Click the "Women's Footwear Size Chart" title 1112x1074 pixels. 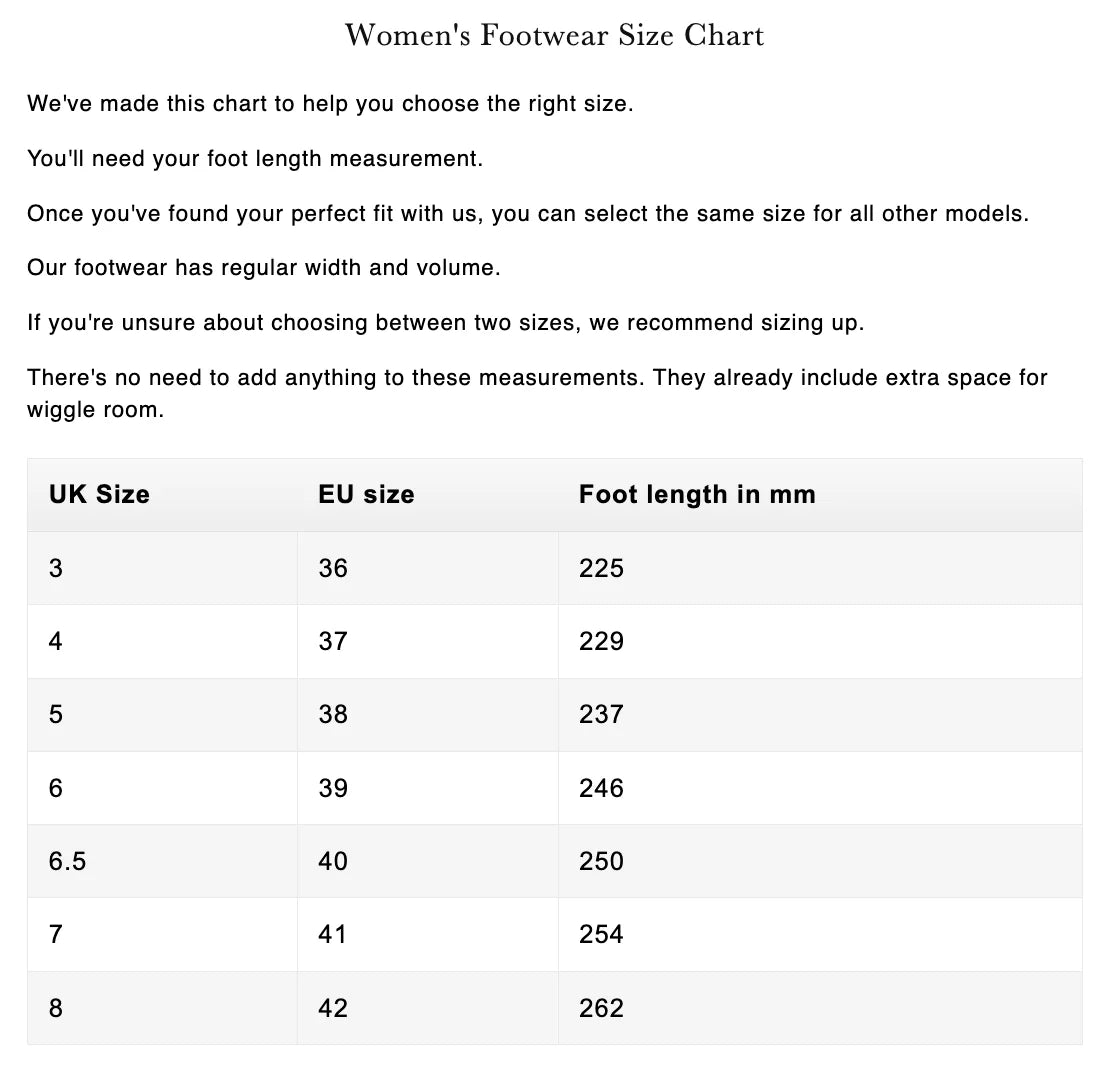tap(555, 35)
